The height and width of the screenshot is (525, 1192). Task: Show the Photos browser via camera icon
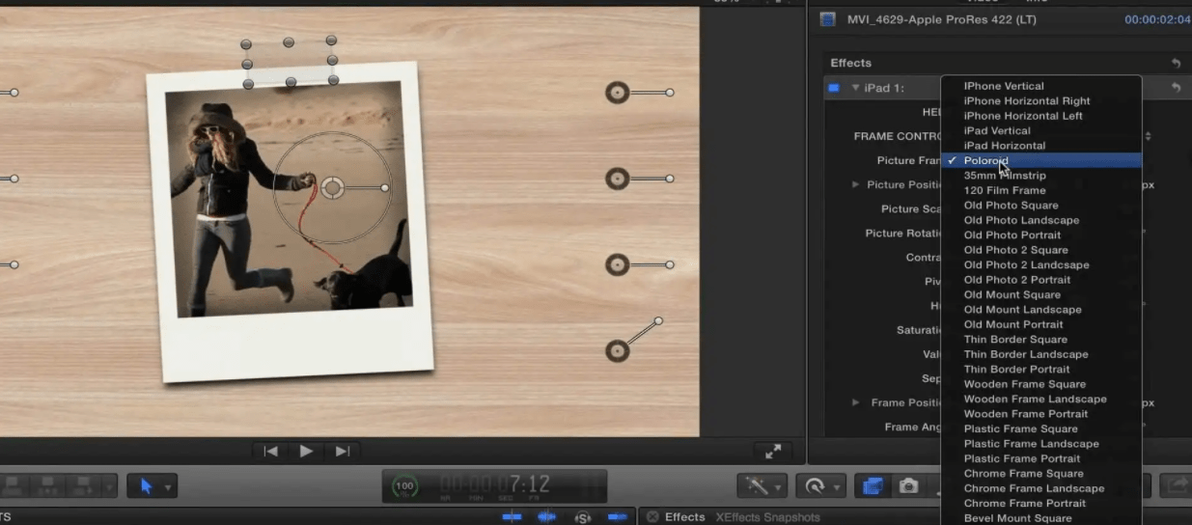pos(908,486)
